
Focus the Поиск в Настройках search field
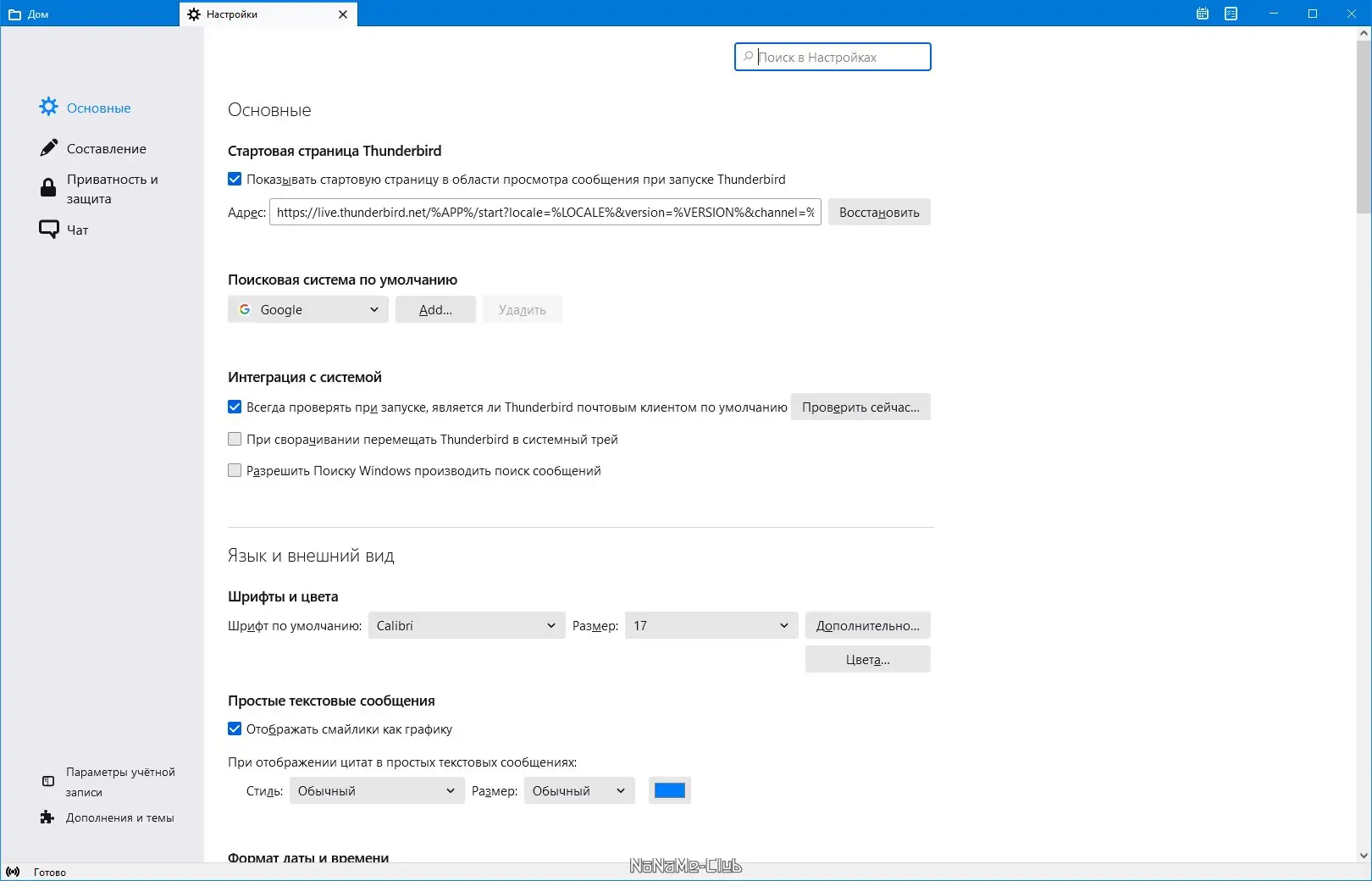pyautogui.click(x=833, y=57)
